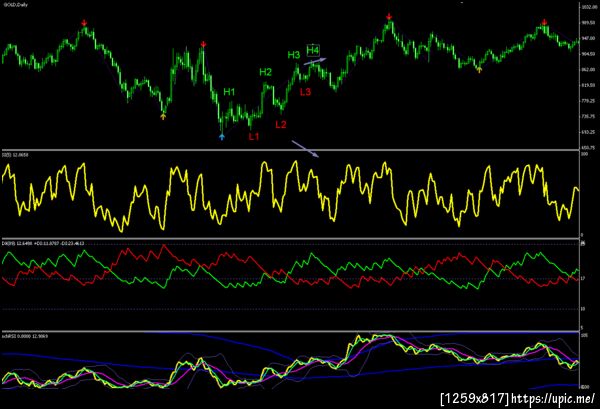
Task: Click the rightmost orange up arrow marker
Action: click(x=479, y=69)
